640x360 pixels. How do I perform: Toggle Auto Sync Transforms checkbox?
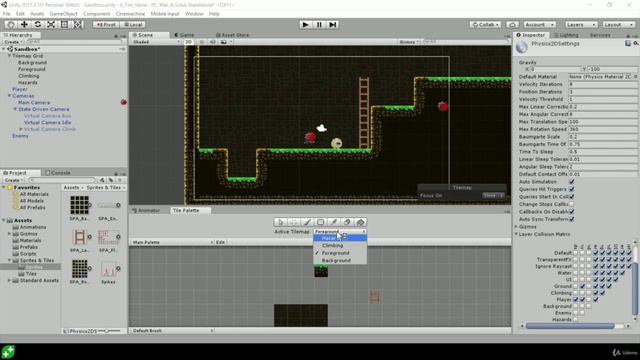click(571, 219)
